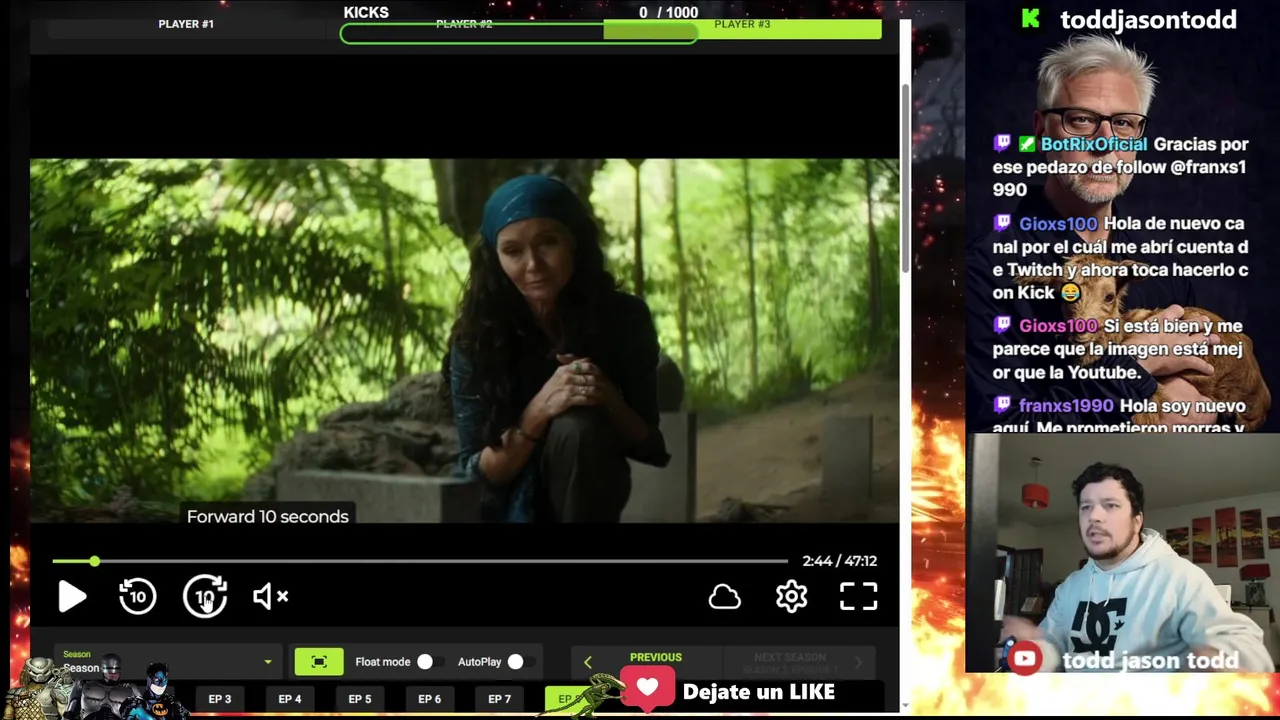Click BotRixOficial username in chat
Image resolution: width=1280 pixels, height=720 pixels.
pyautogui.click(x=1094, y=144)
